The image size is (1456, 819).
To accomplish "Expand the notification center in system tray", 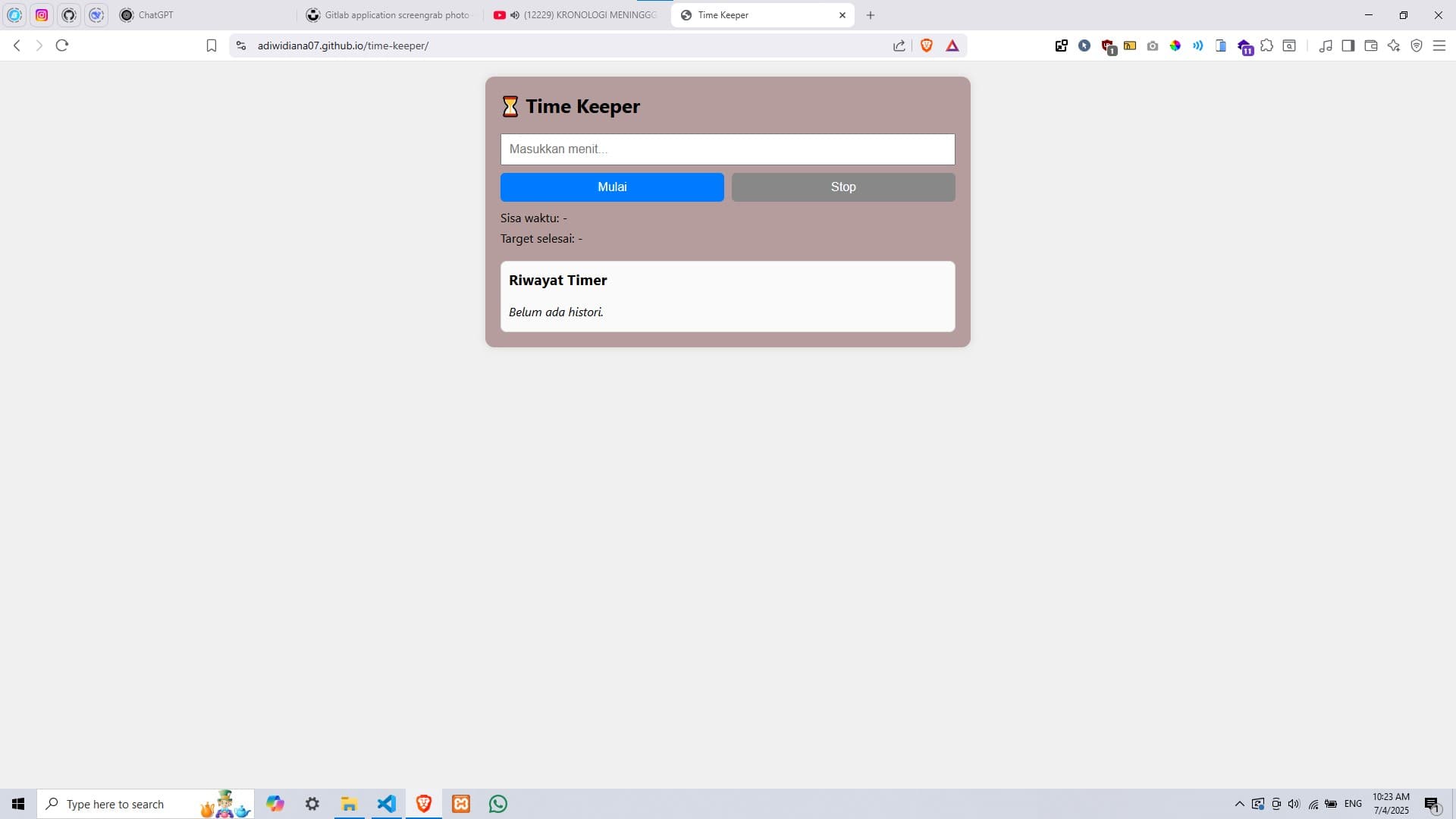I will [1432, 804].
